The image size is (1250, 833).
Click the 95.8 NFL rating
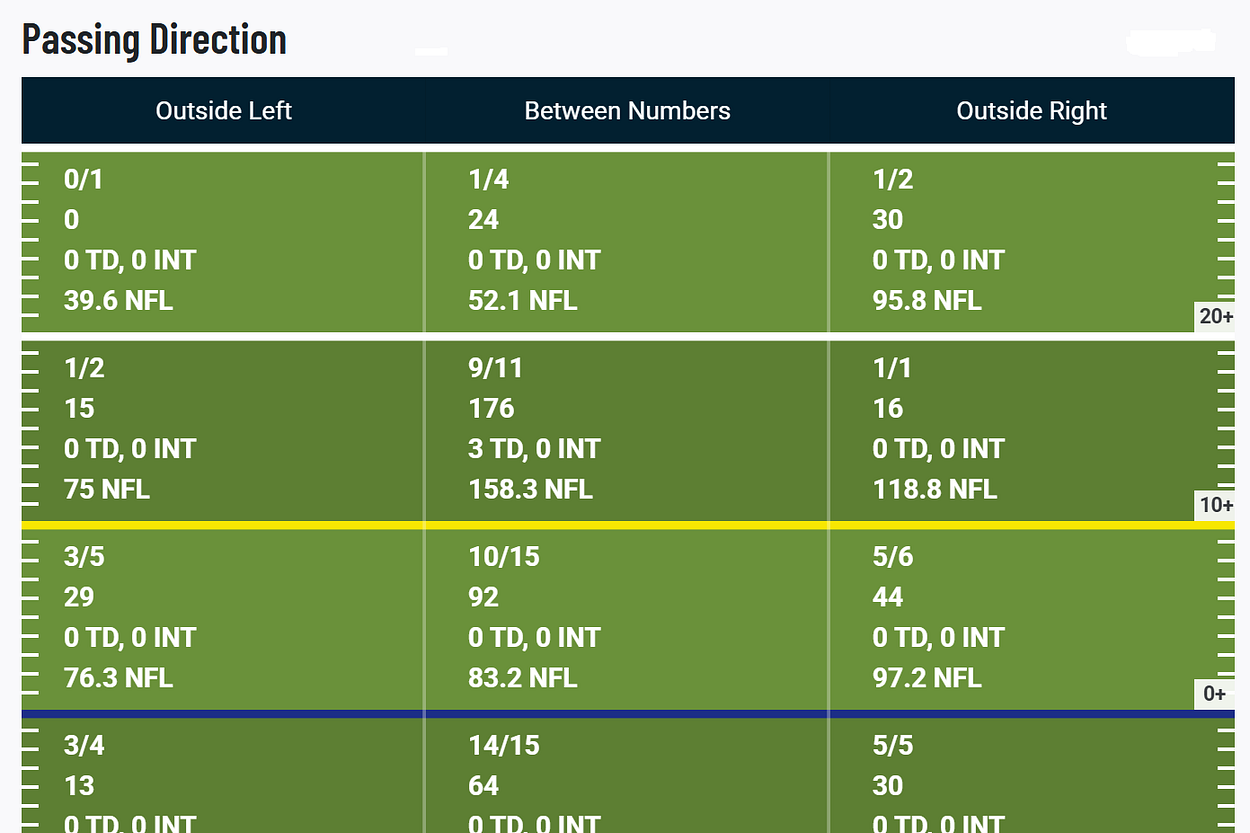click(x=927, y=300)
